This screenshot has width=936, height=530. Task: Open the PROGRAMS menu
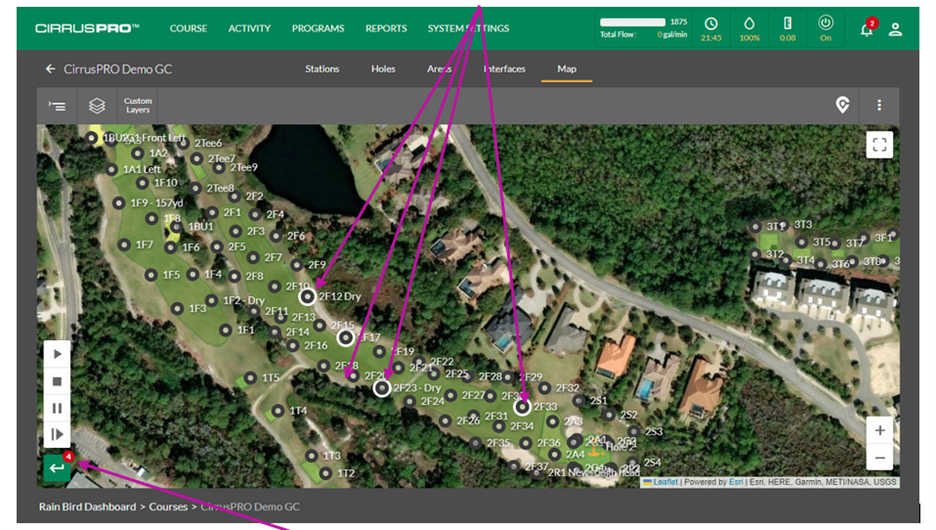point(318,28)
